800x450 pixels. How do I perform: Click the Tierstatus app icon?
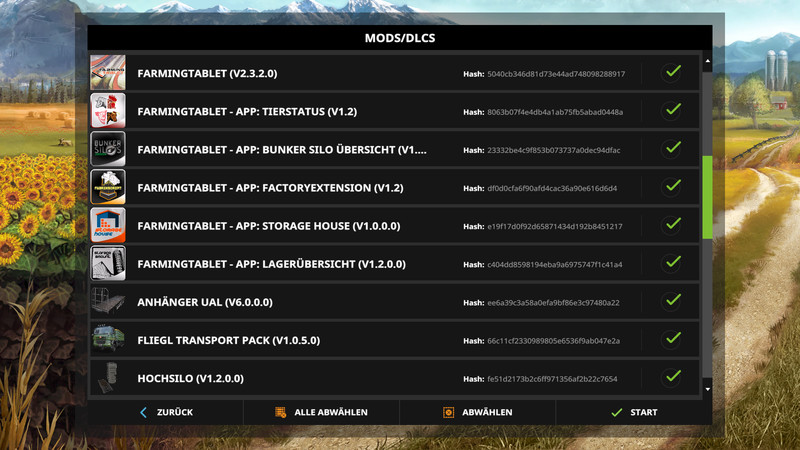point(108,111)
